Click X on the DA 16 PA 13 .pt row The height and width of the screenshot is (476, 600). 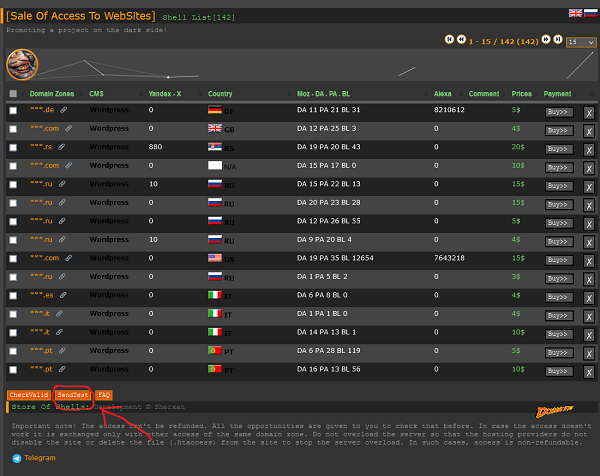coord(589,372)
